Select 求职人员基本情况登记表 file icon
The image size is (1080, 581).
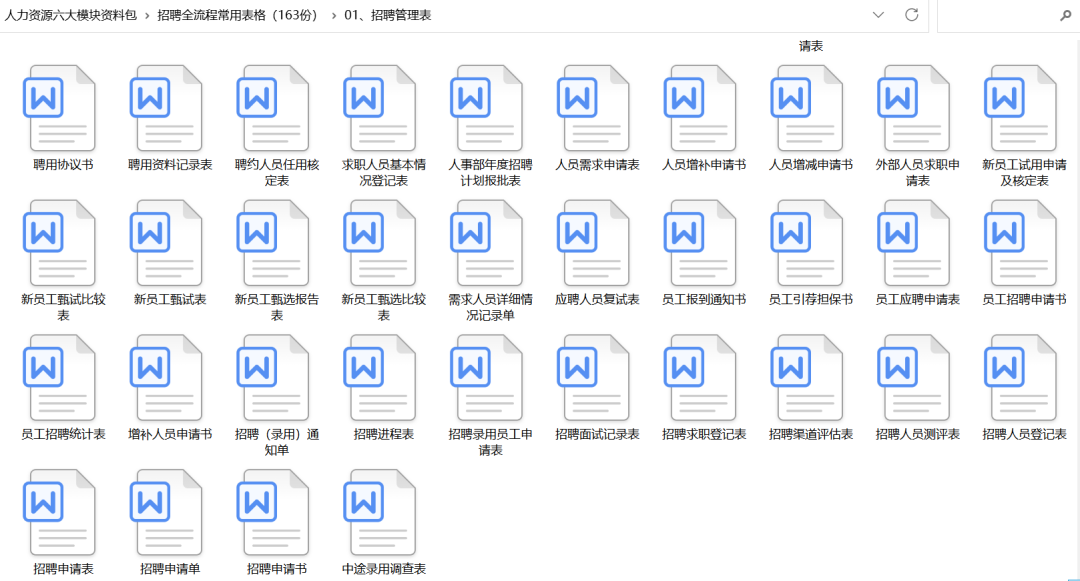pyautogui.click(x=380, y=108)
